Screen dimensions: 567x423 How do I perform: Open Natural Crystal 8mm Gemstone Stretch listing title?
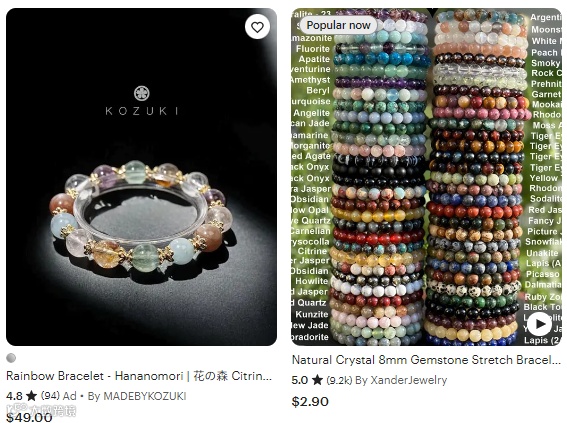426,360
